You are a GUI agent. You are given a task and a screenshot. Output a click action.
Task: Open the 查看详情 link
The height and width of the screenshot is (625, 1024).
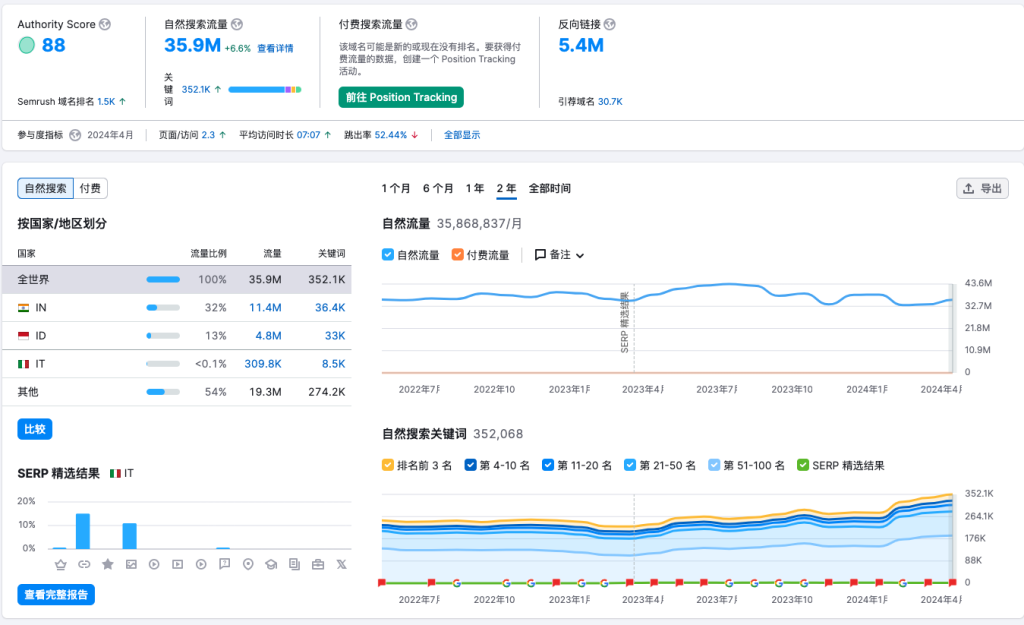[275, 48]
